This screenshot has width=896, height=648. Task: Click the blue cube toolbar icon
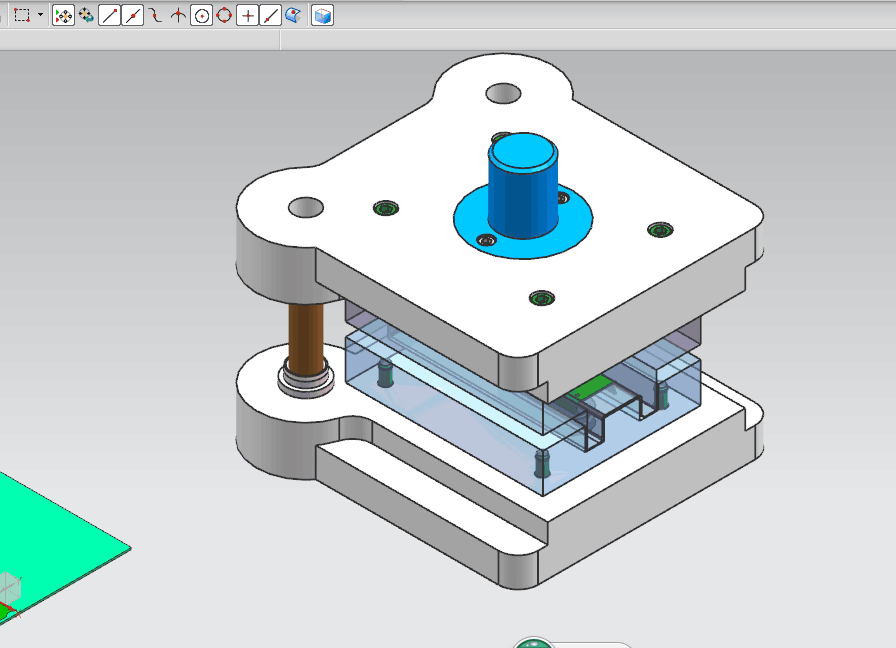(x=322, y=15)
